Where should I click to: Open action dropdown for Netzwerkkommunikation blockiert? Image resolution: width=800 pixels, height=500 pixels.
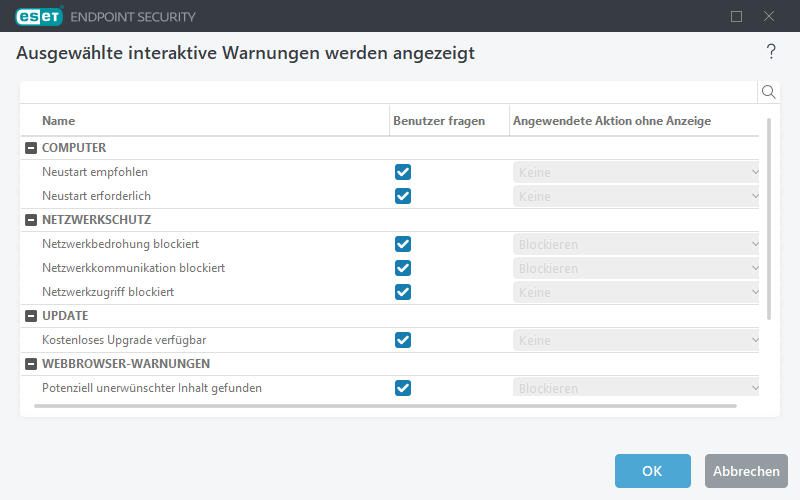(x=636, y=268)
